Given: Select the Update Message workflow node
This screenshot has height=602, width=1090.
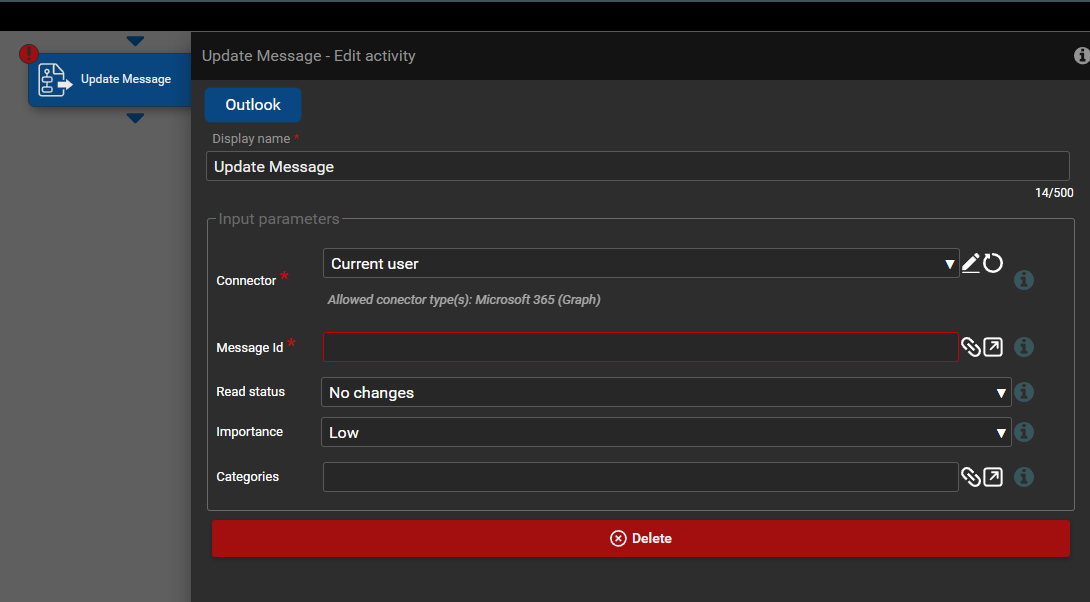Looking at the screenshot, I should [x=110, y=80].
